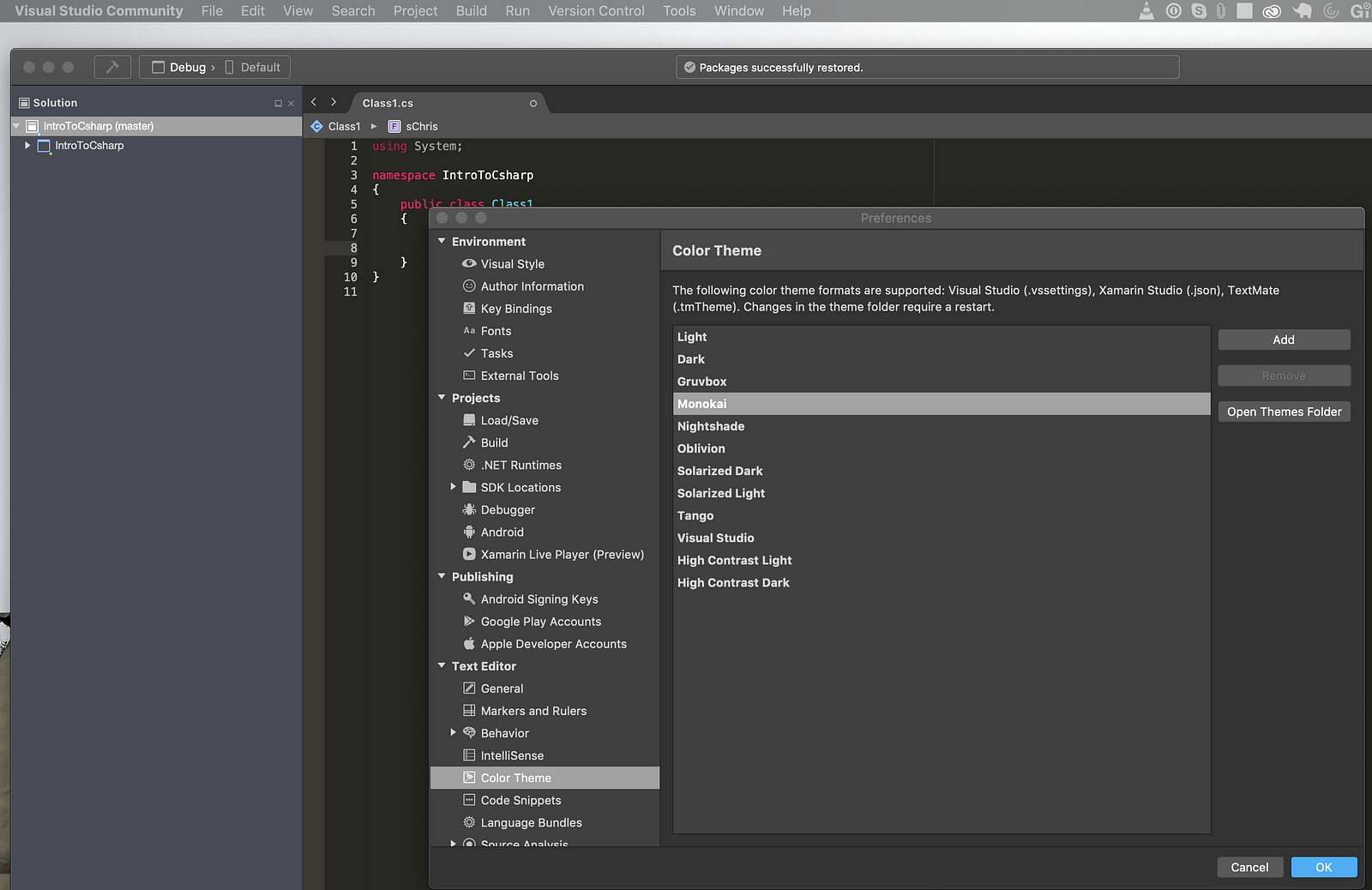Viewport: 1372px width, 890px height.
Task: Collapse the Environment section
Action: (442, 241)
